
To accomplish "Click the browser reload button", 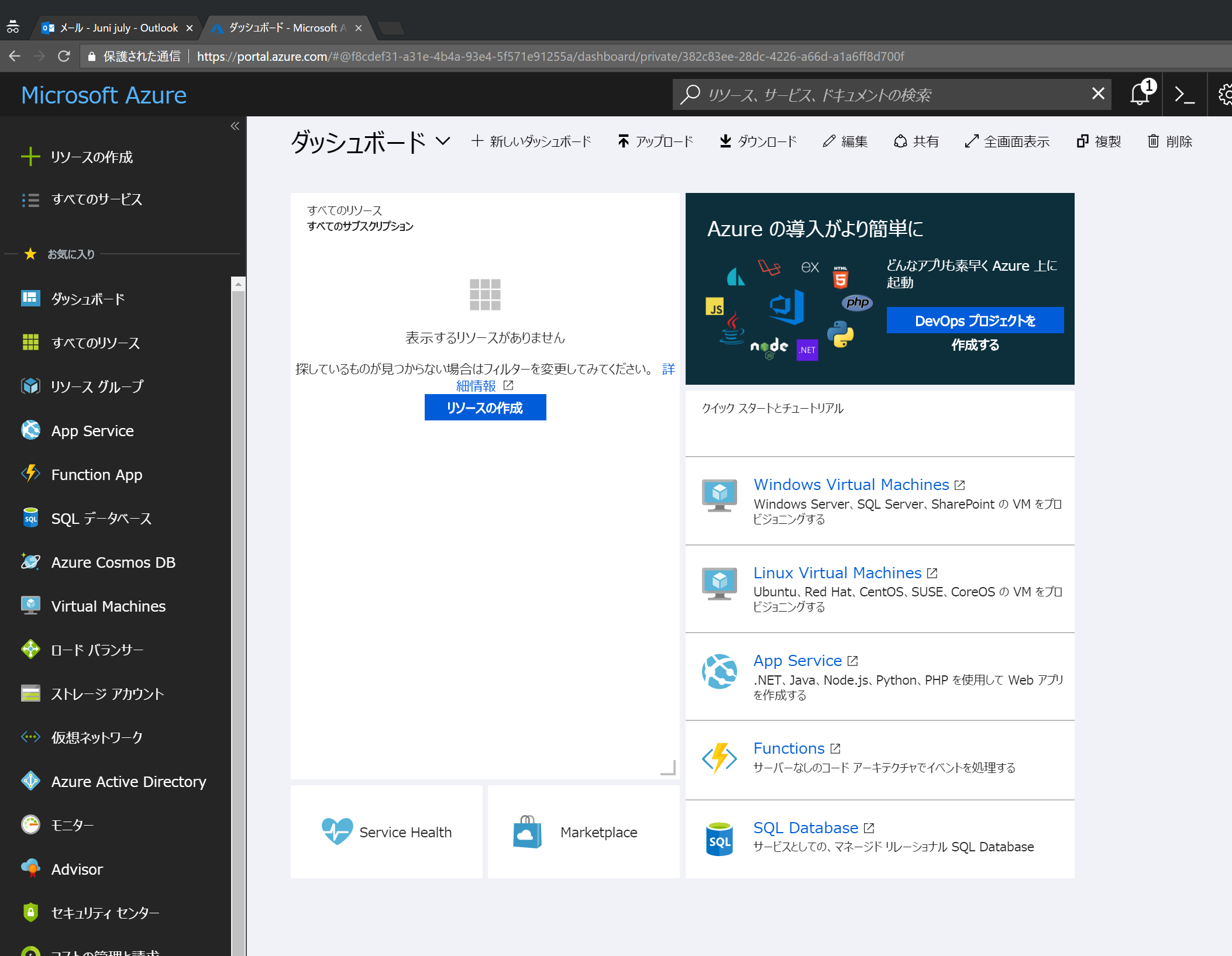I will point(64,56).
